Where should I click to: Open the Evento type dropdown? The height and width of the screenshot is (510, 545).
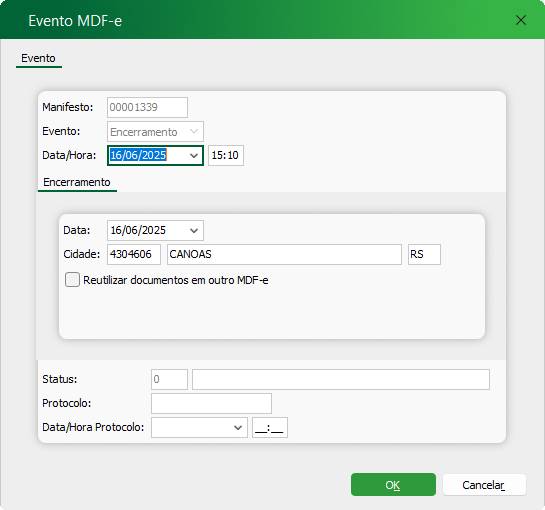194,131
